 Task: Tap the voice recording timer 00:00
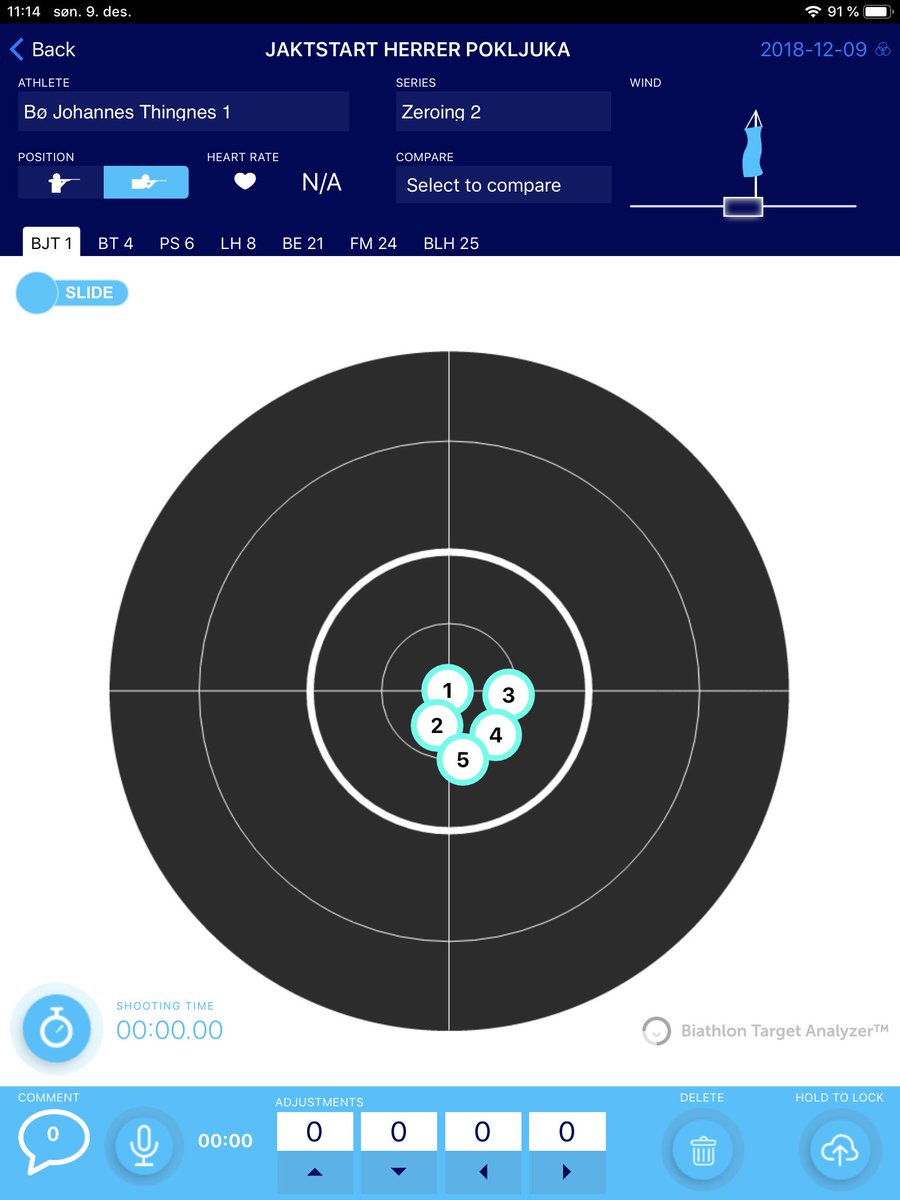tap(225, 1141)
